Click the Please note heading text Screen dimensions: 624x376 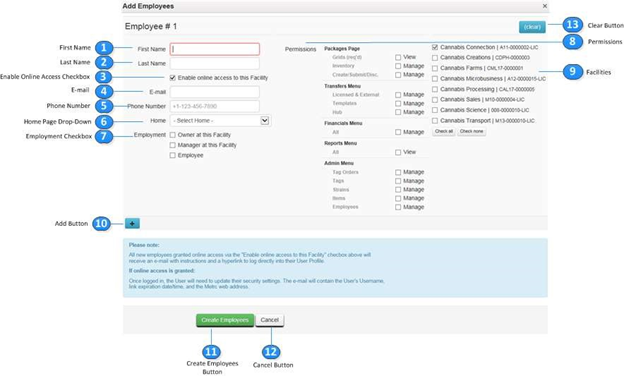[144, 245]
